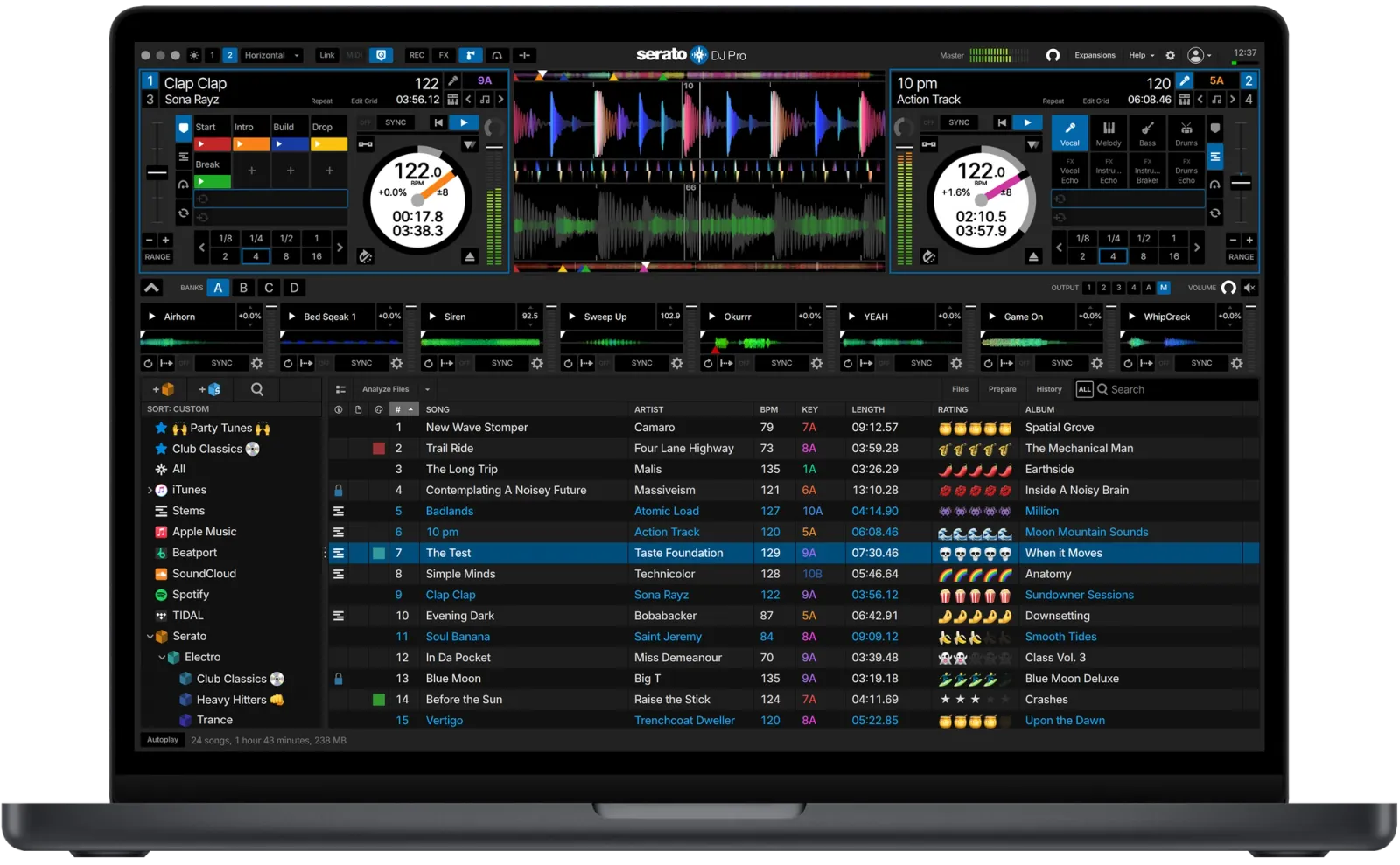Collapse the sampler panel with the chevron
Screen dimensions: 1400x865
coord(151,288)
